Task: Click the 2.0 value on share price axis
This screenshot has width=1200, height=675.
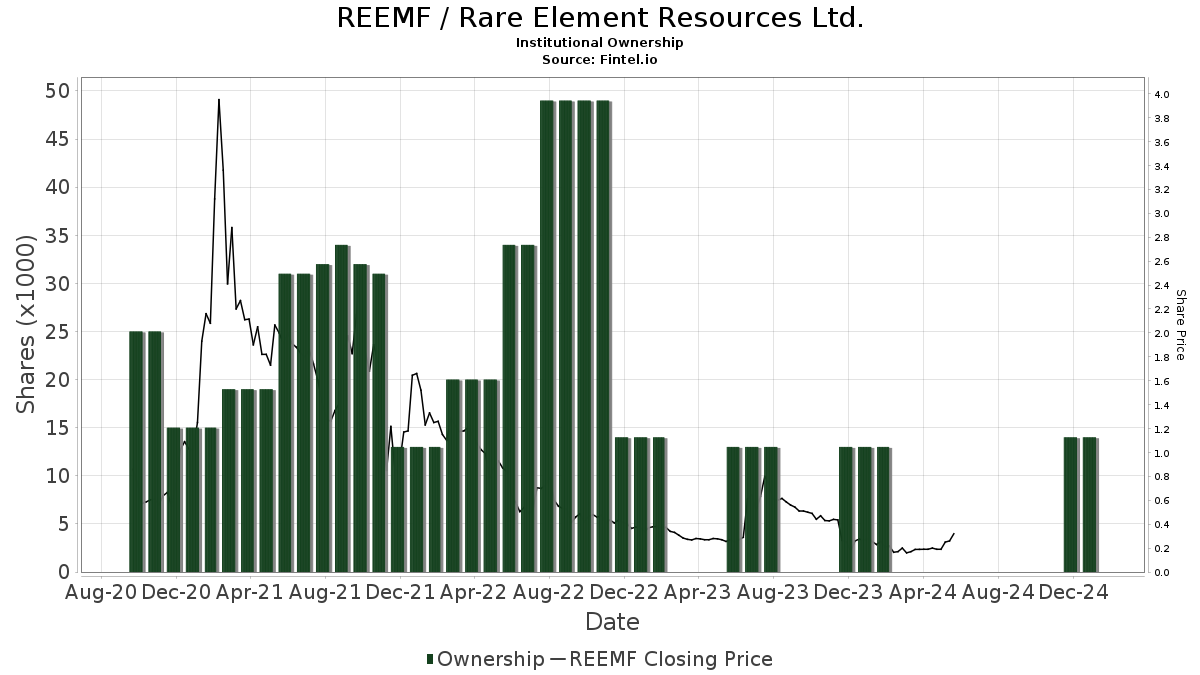Action: pyautogui.click(x=1162, y=333)
